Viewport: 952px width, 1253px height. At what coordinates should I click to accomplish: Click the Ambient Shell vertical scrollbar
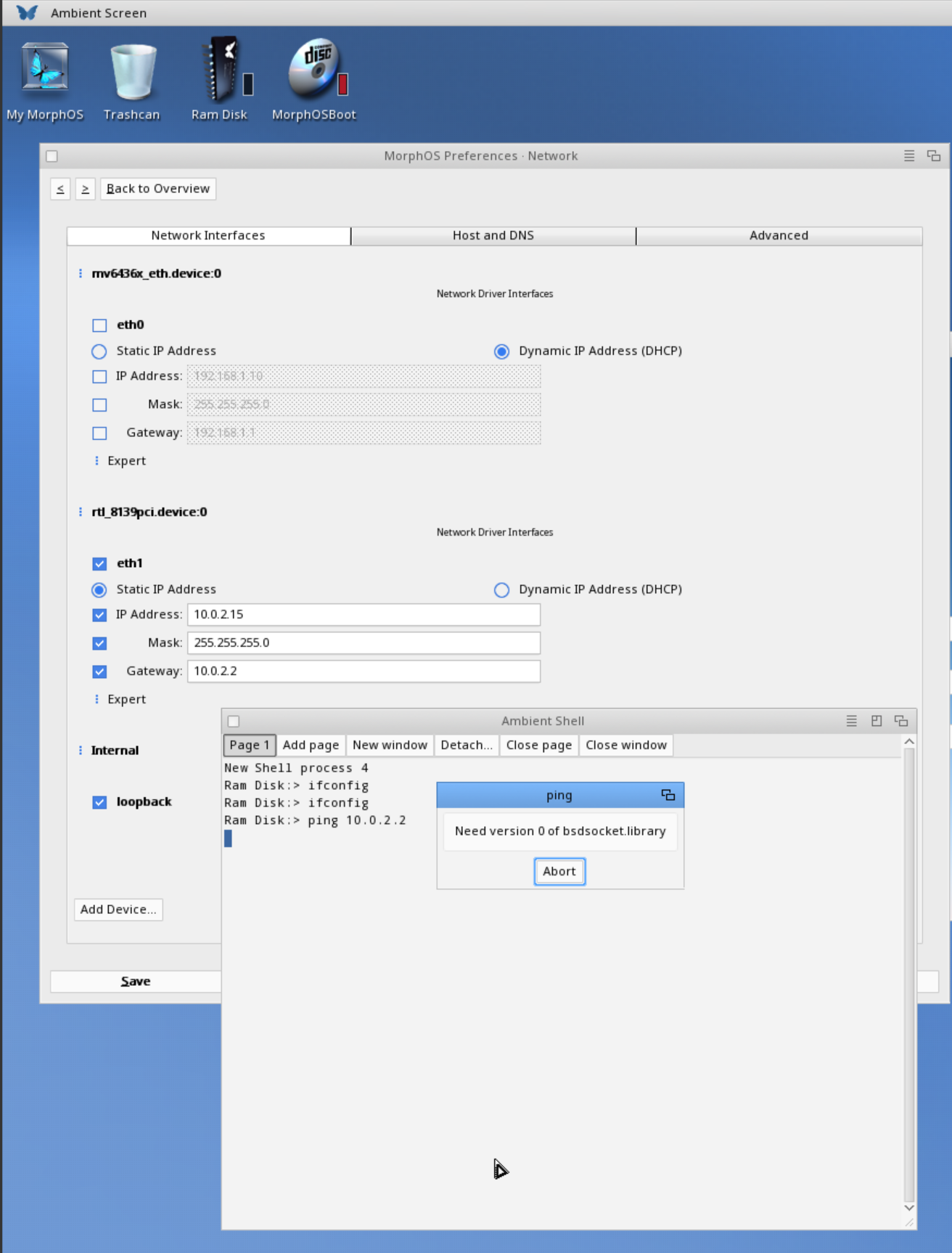908,973
